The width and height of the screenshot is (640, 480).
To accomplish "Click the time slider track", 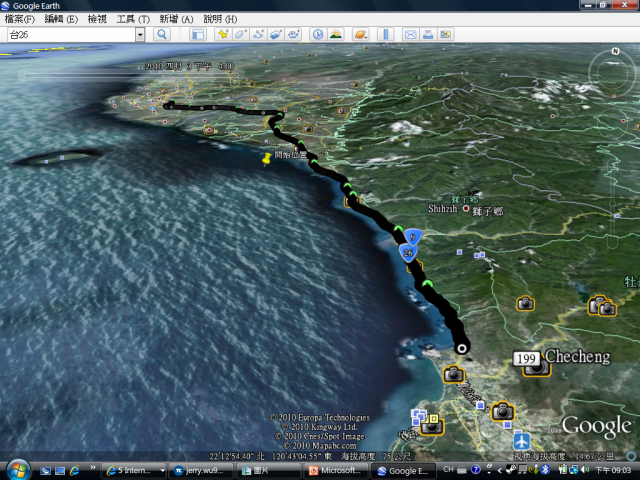I will 129,75.
